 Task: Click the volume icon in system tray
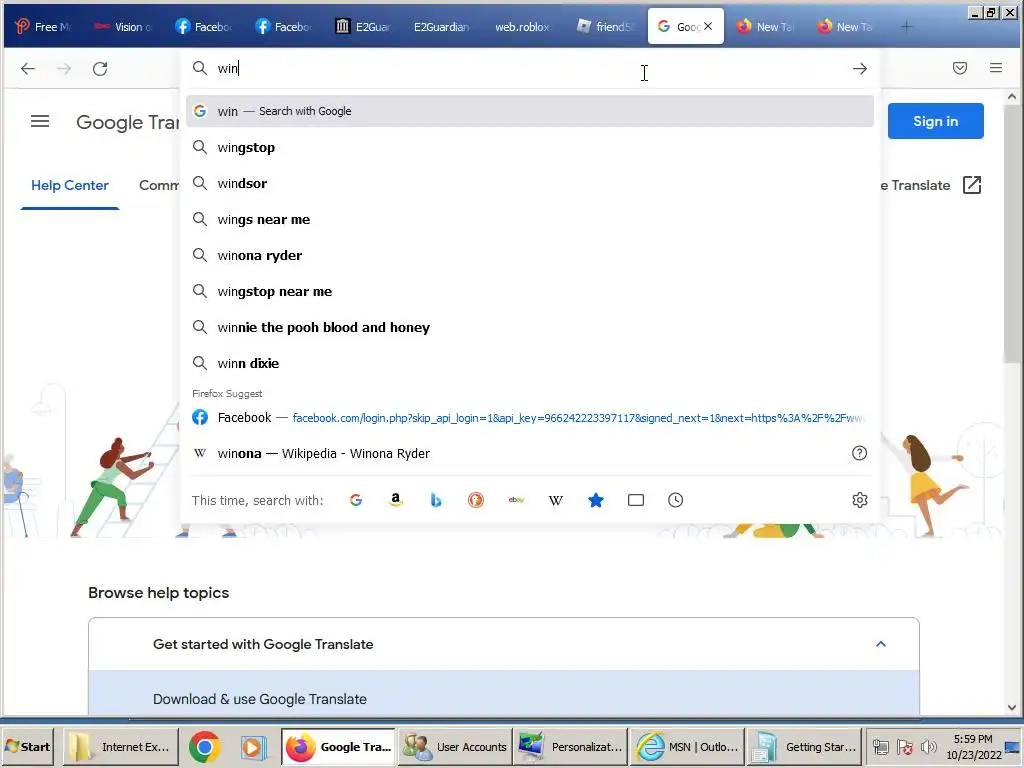(928, 747)
